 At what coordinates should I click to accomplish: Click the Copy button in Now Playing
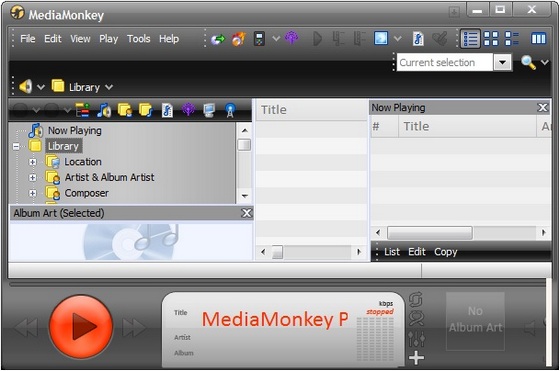point(446,252)
